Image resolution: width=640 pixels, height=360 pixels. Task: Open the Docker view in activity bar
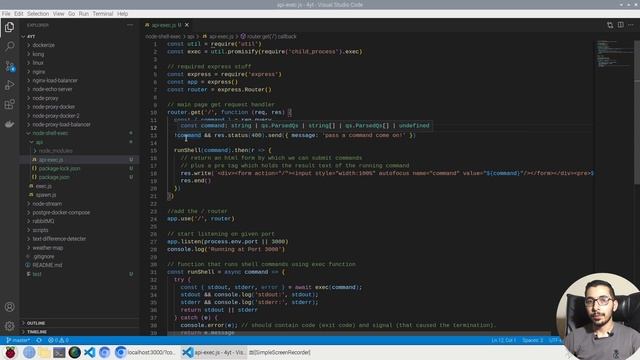[9, 124]
